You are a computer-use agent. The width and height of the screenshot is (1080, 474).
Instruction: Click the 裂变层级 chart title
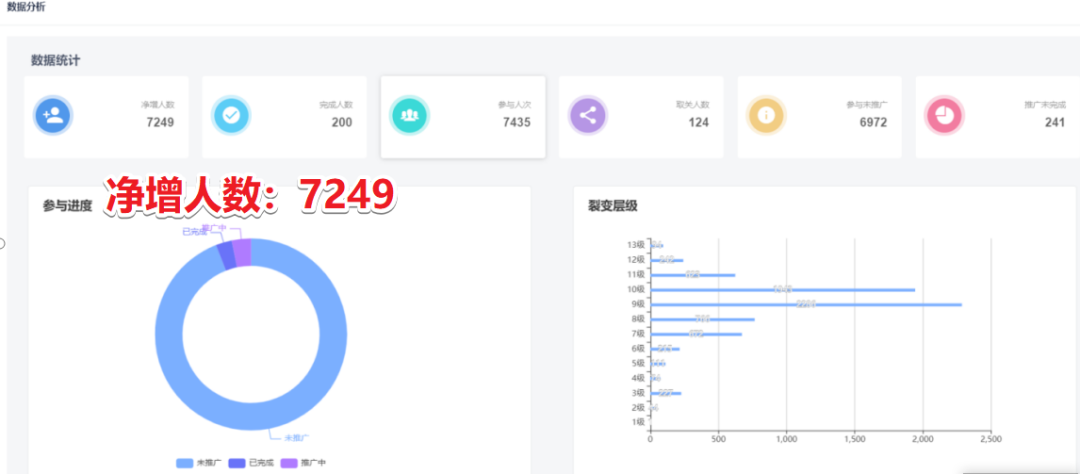(613, 205)
